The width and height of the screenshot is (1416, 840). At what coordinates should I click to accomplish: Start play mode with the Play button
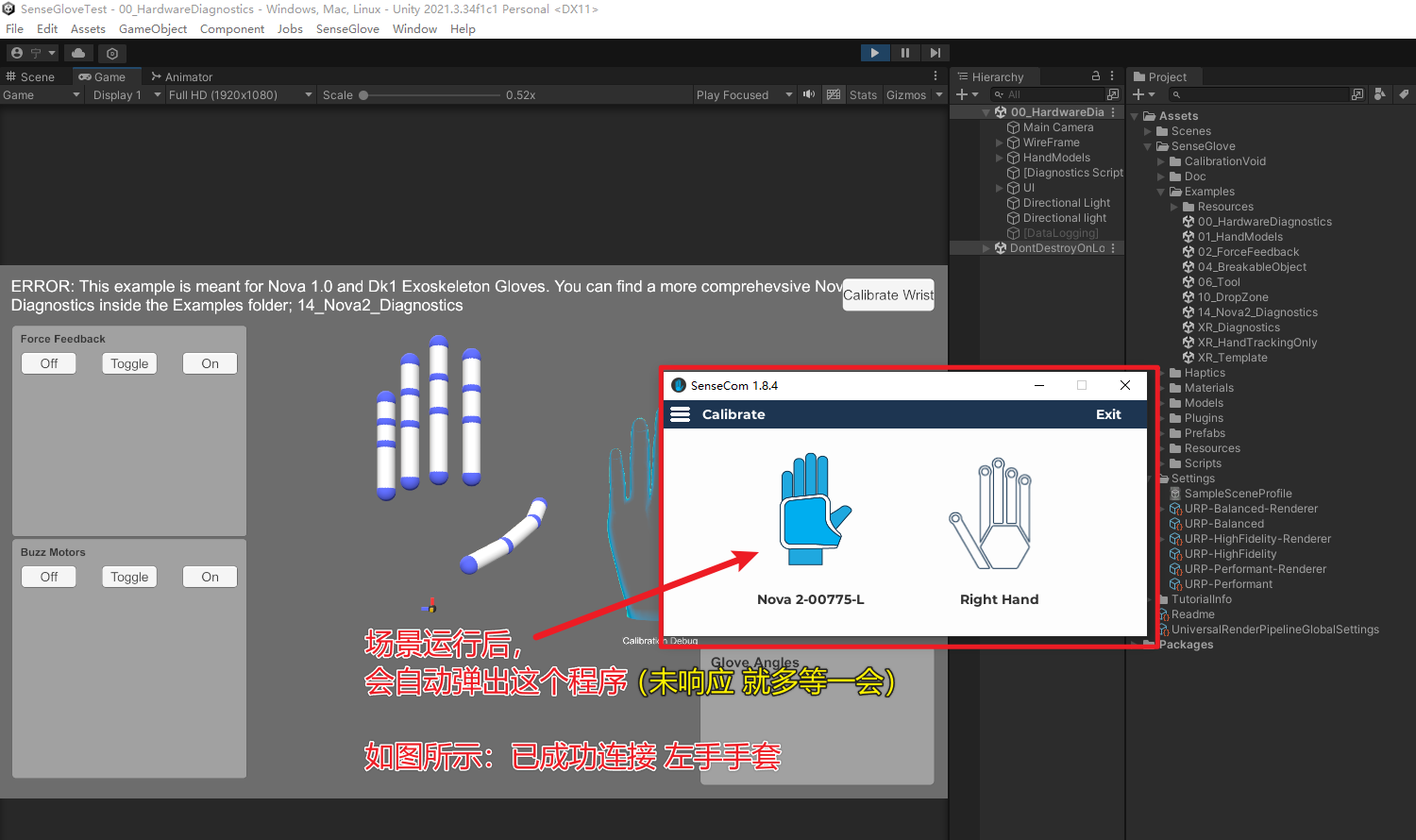click(875, 53)
